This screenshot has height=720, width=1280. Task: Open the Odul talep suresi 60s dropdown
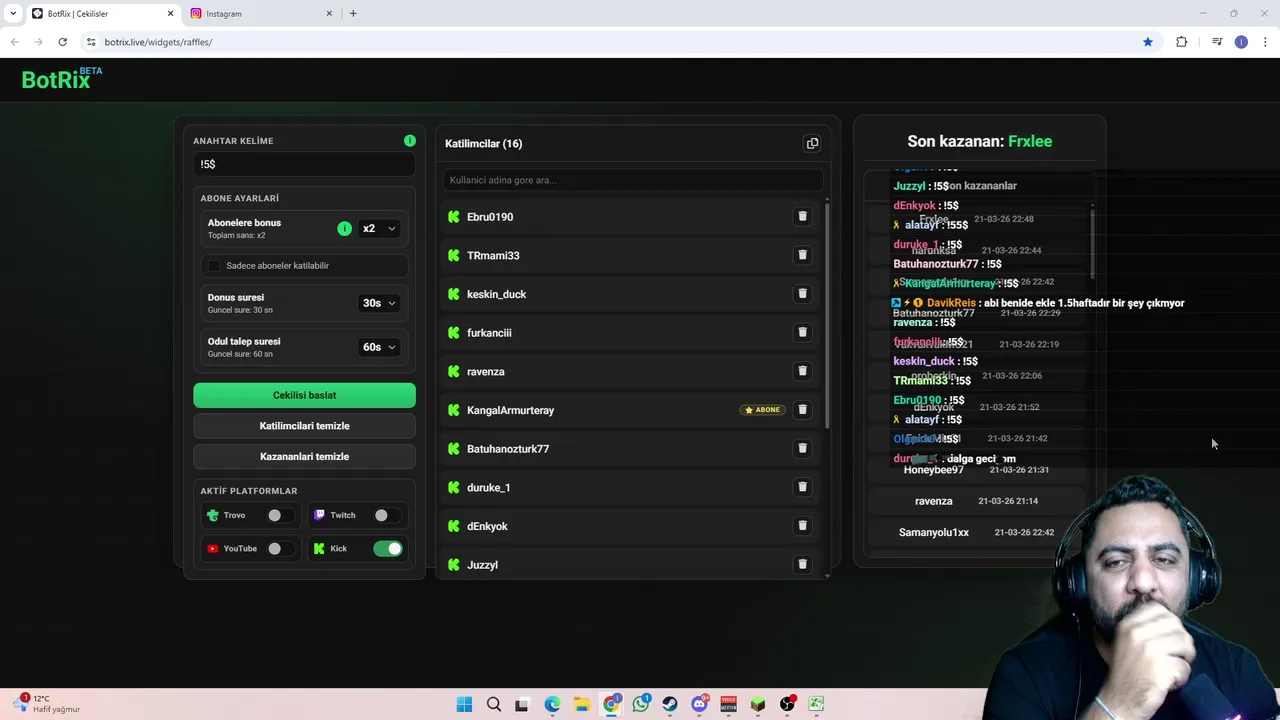click(x=379, y=347)
